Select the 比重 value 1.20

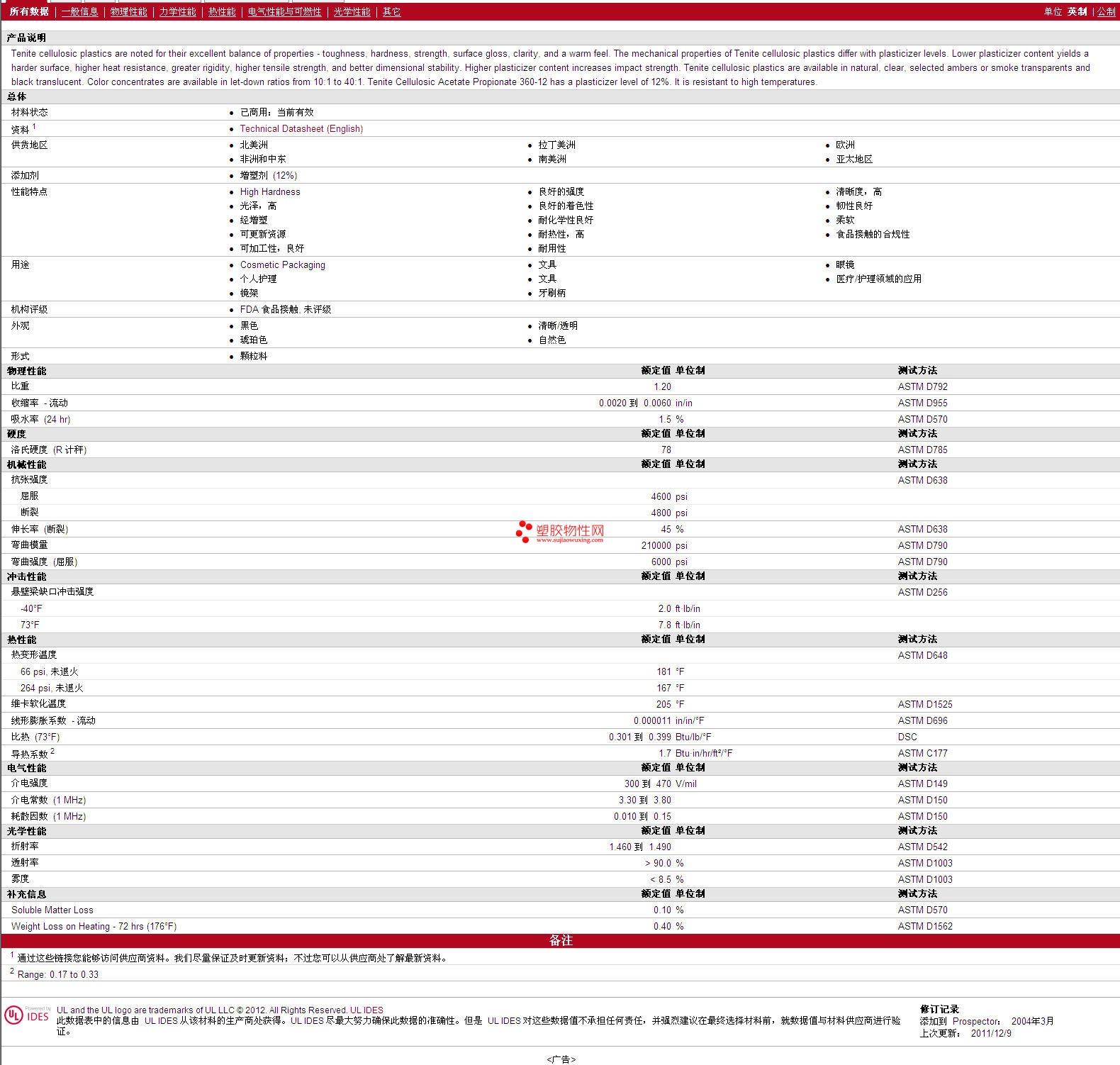[662, 386]
